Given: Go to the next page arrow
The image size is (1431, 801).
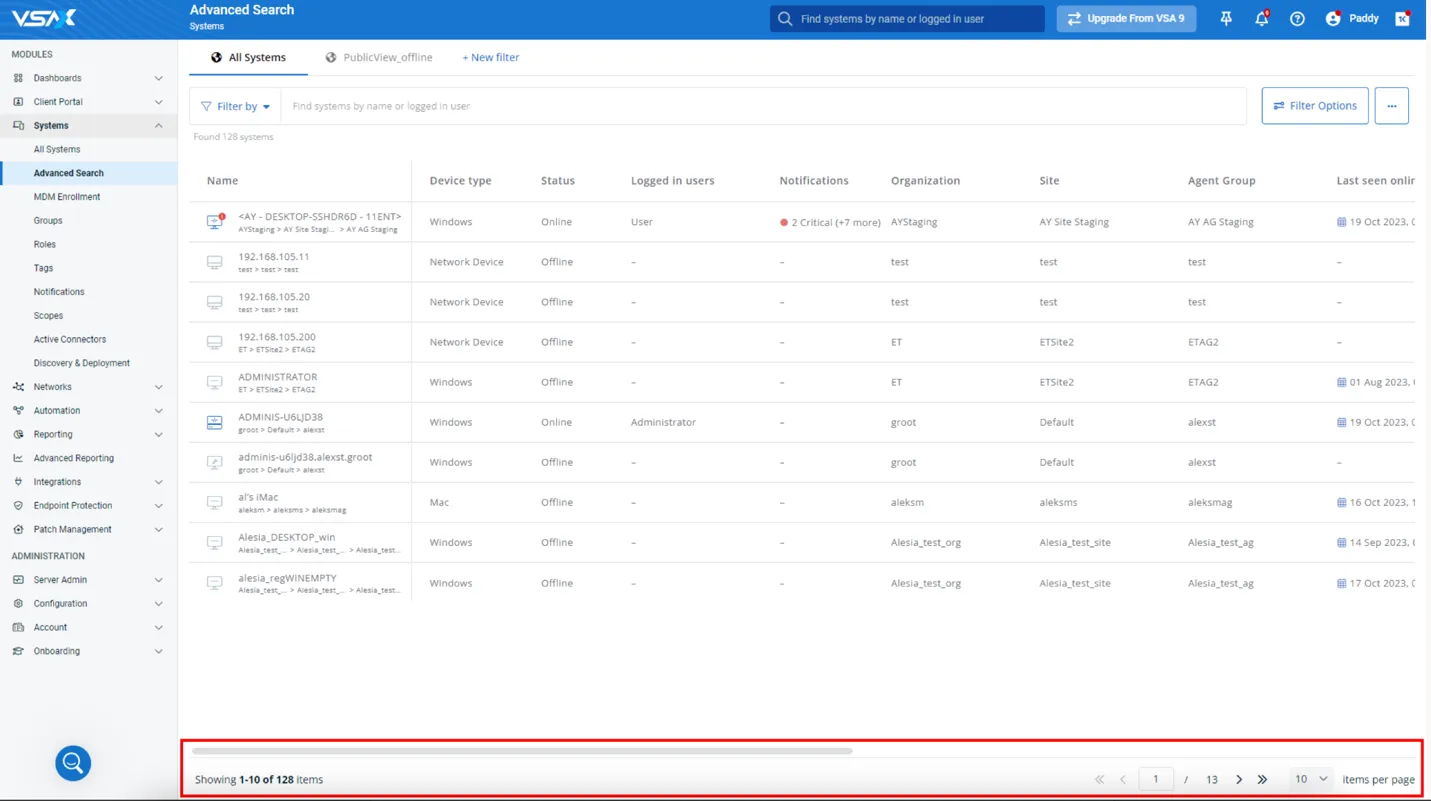Looking at the screenshot, I should 1239,779.
